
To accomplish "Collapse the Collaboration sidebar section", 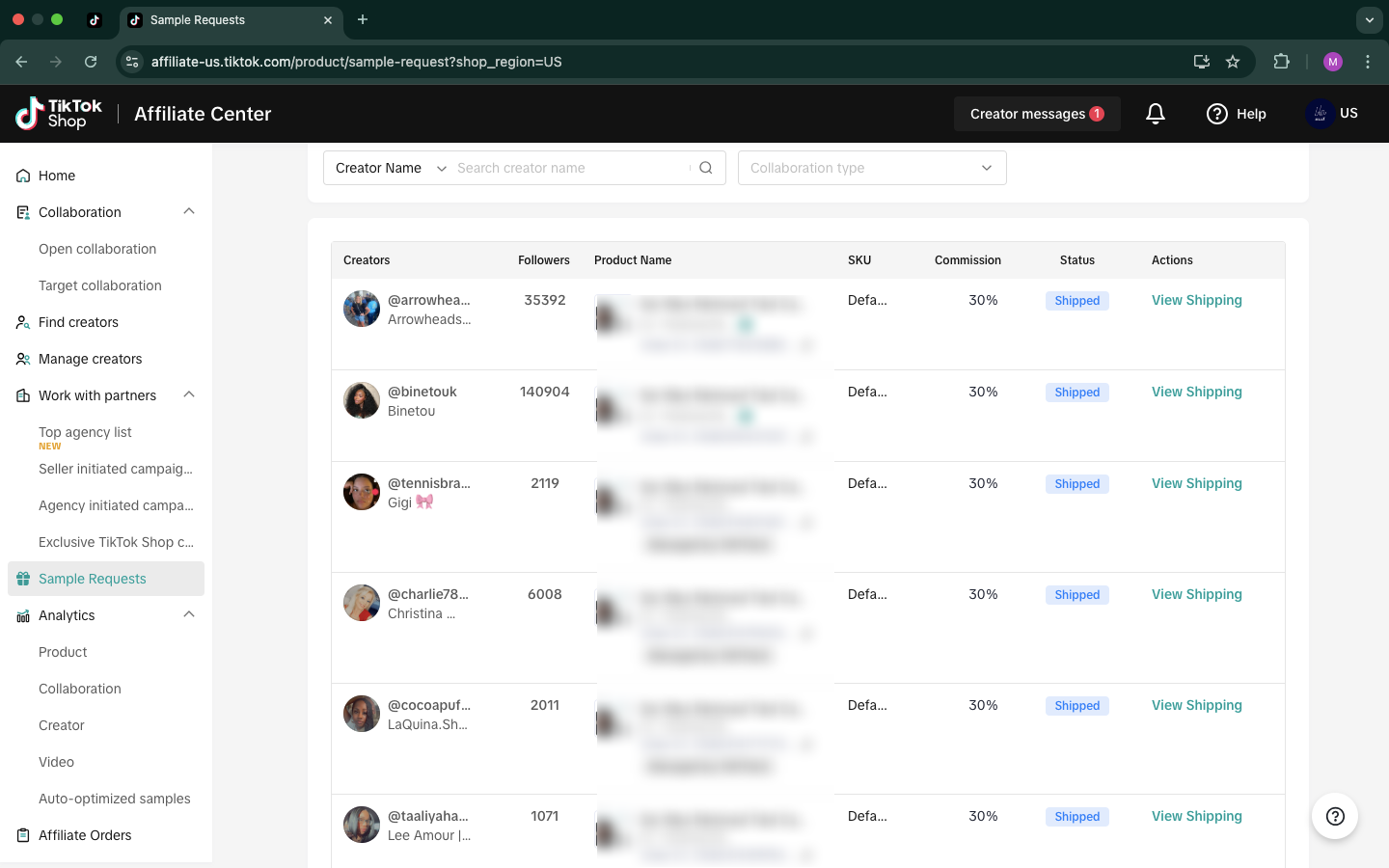I will click(189, 212).
